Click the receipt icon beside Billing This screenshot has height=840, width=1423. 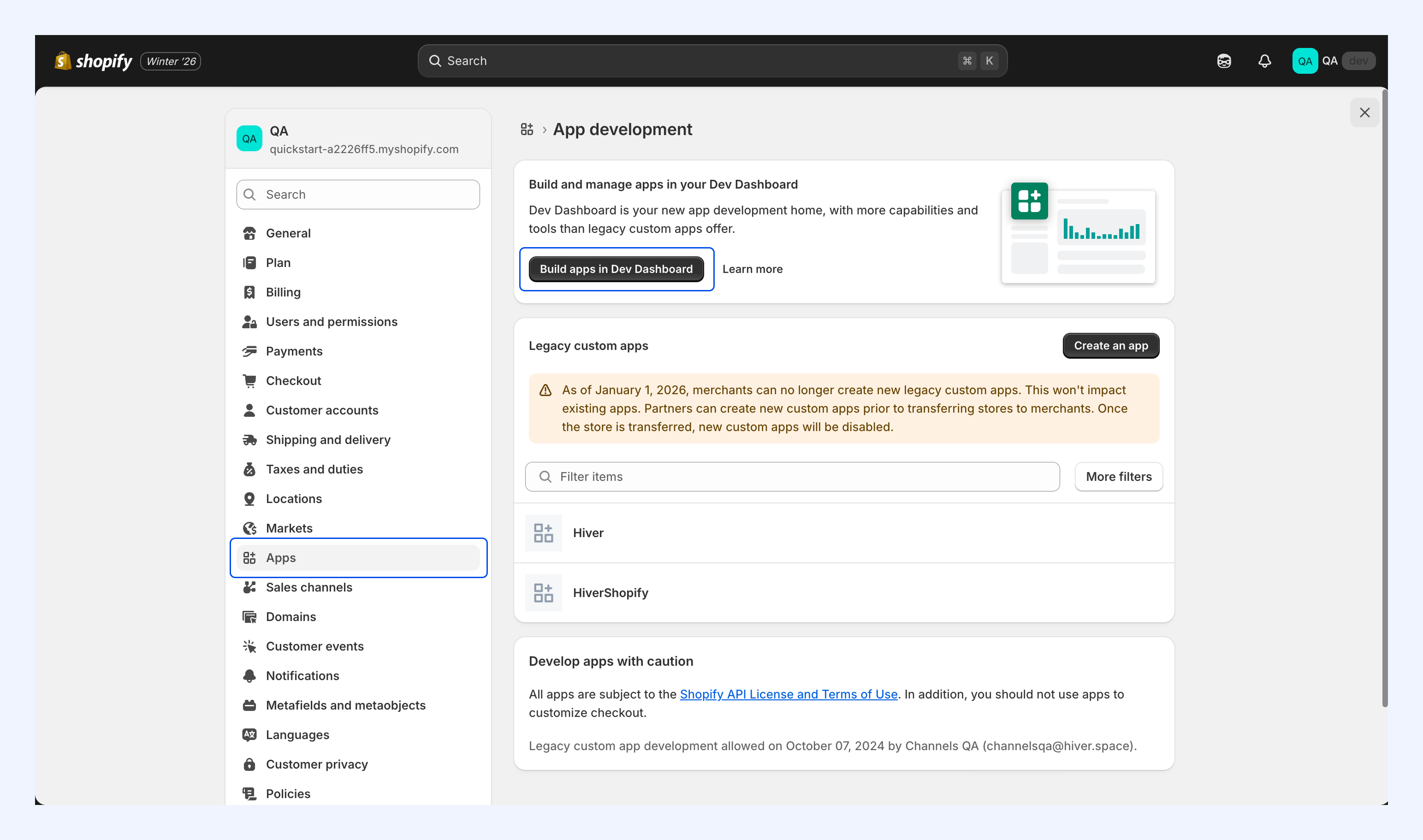249,292
